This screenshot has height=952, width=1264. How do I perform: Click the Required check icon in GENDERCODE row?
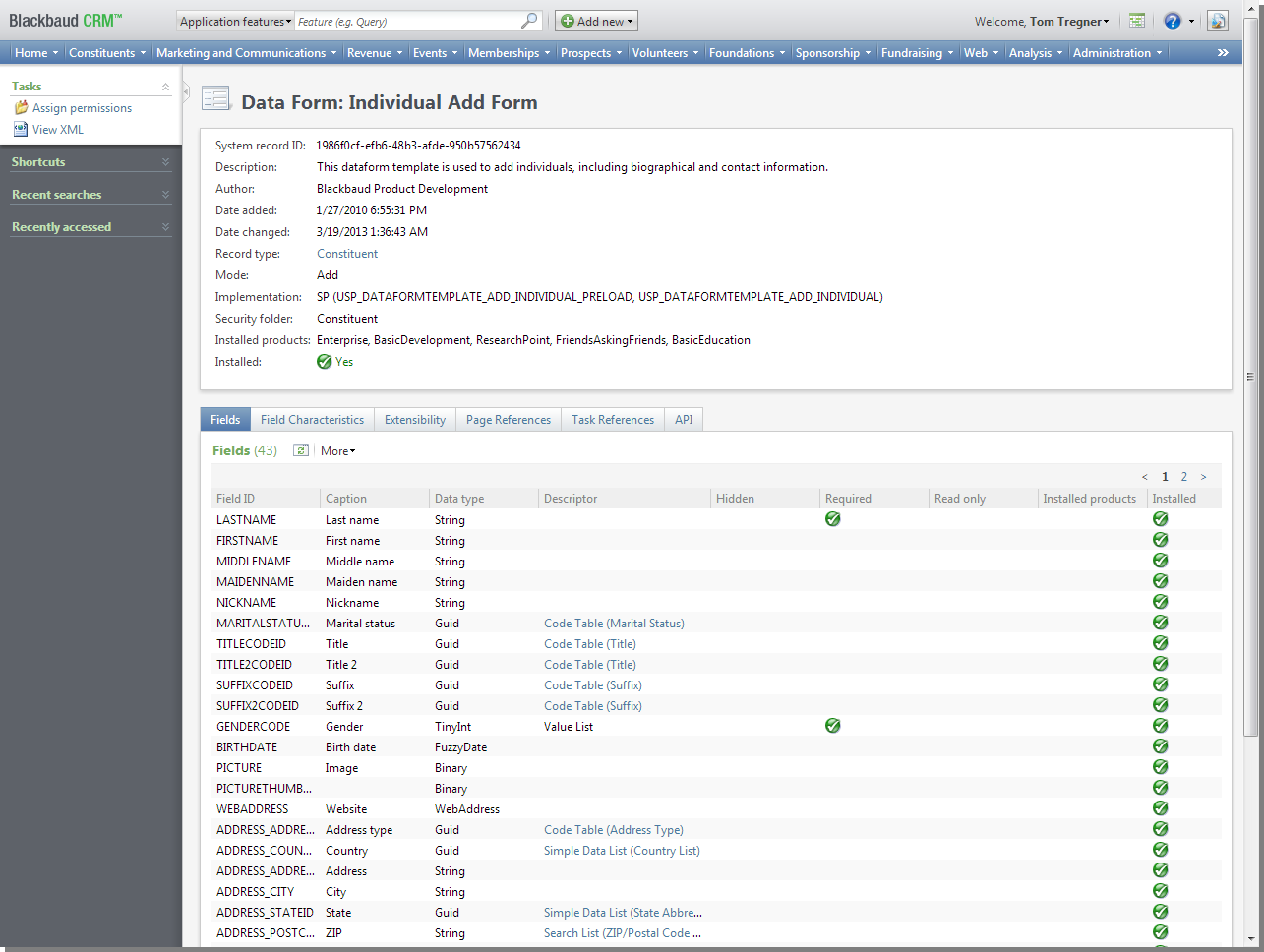pos(833,726)
